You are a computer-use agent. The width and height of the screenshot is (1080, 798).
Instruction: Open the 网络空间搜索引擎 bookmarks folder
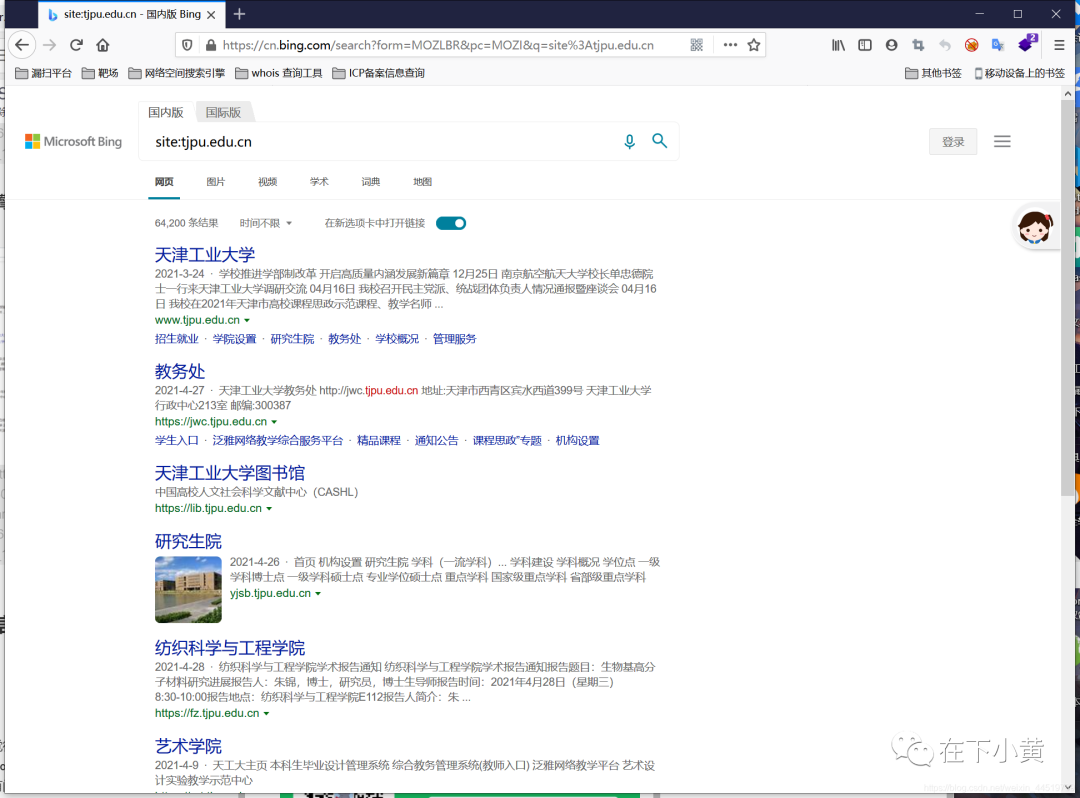point(177,73)
